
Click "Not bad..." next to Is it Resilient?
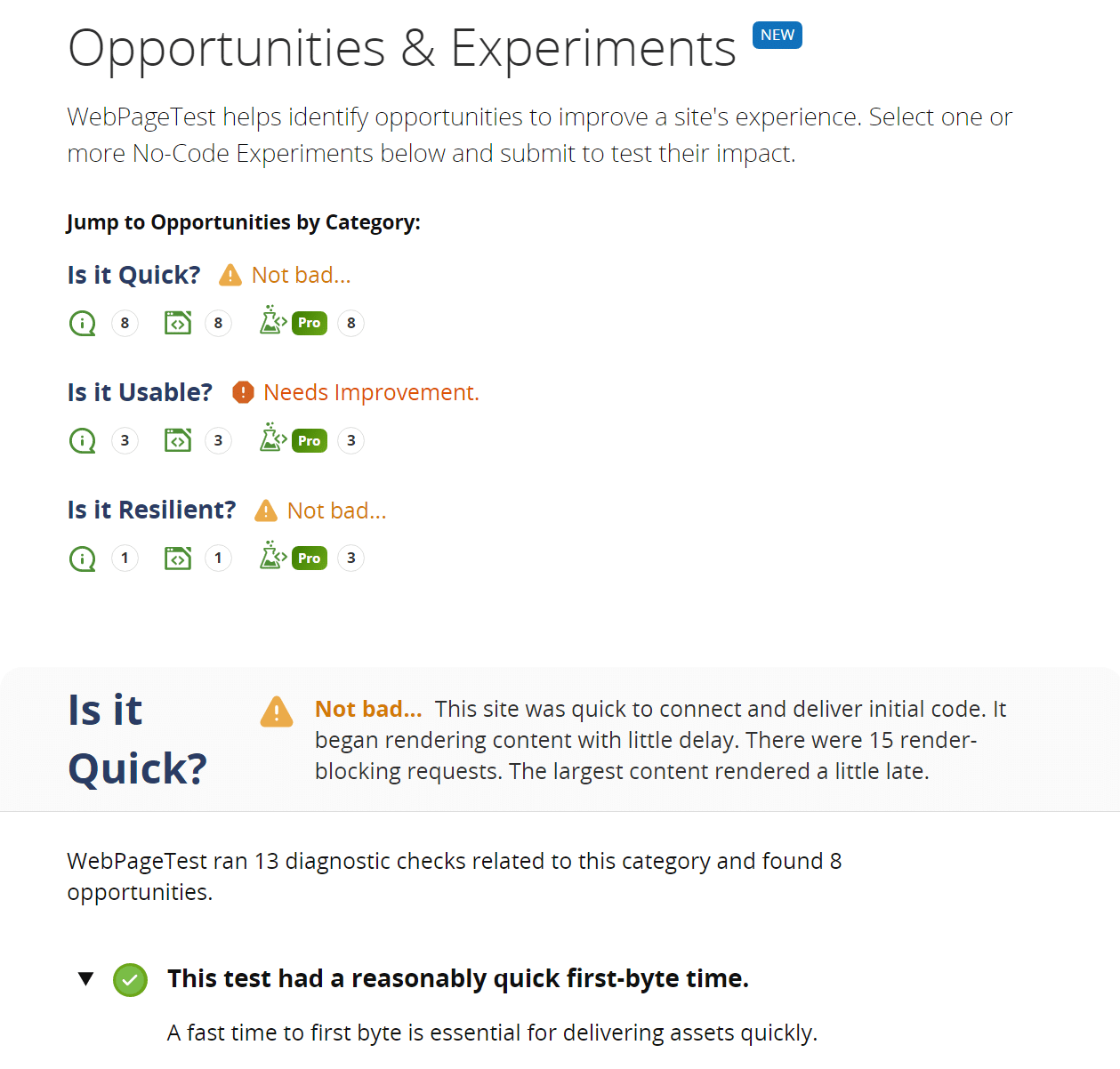(x=336, y=510)
